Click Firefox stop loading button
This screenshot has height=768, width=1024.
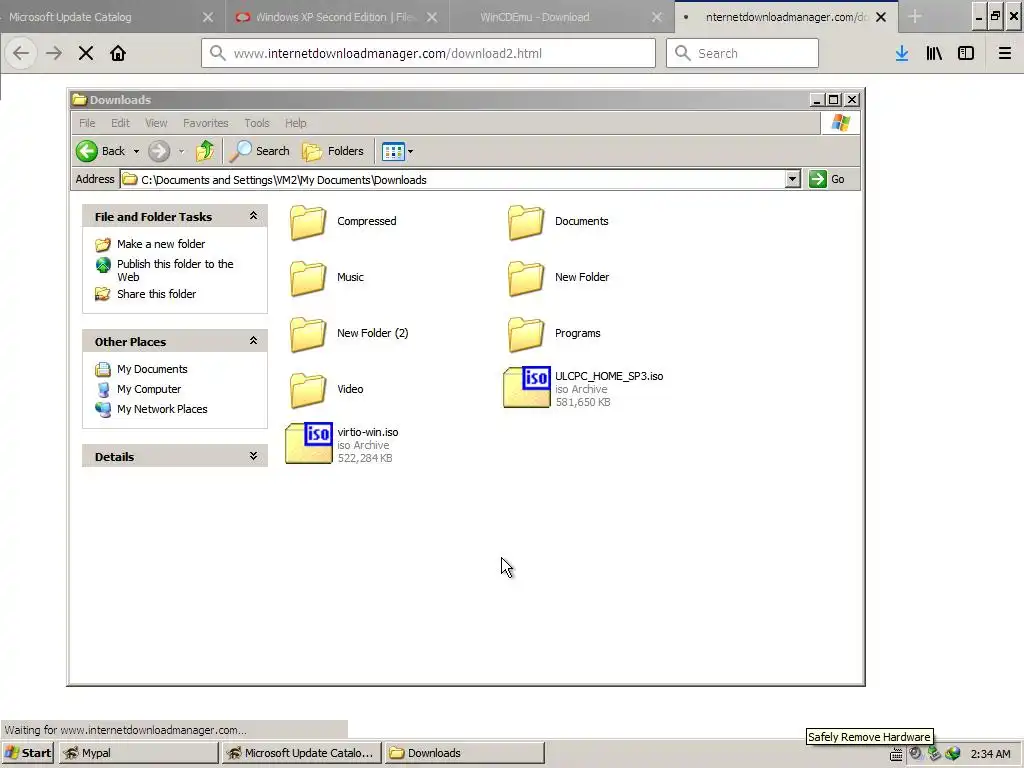(x=86, y=54)
